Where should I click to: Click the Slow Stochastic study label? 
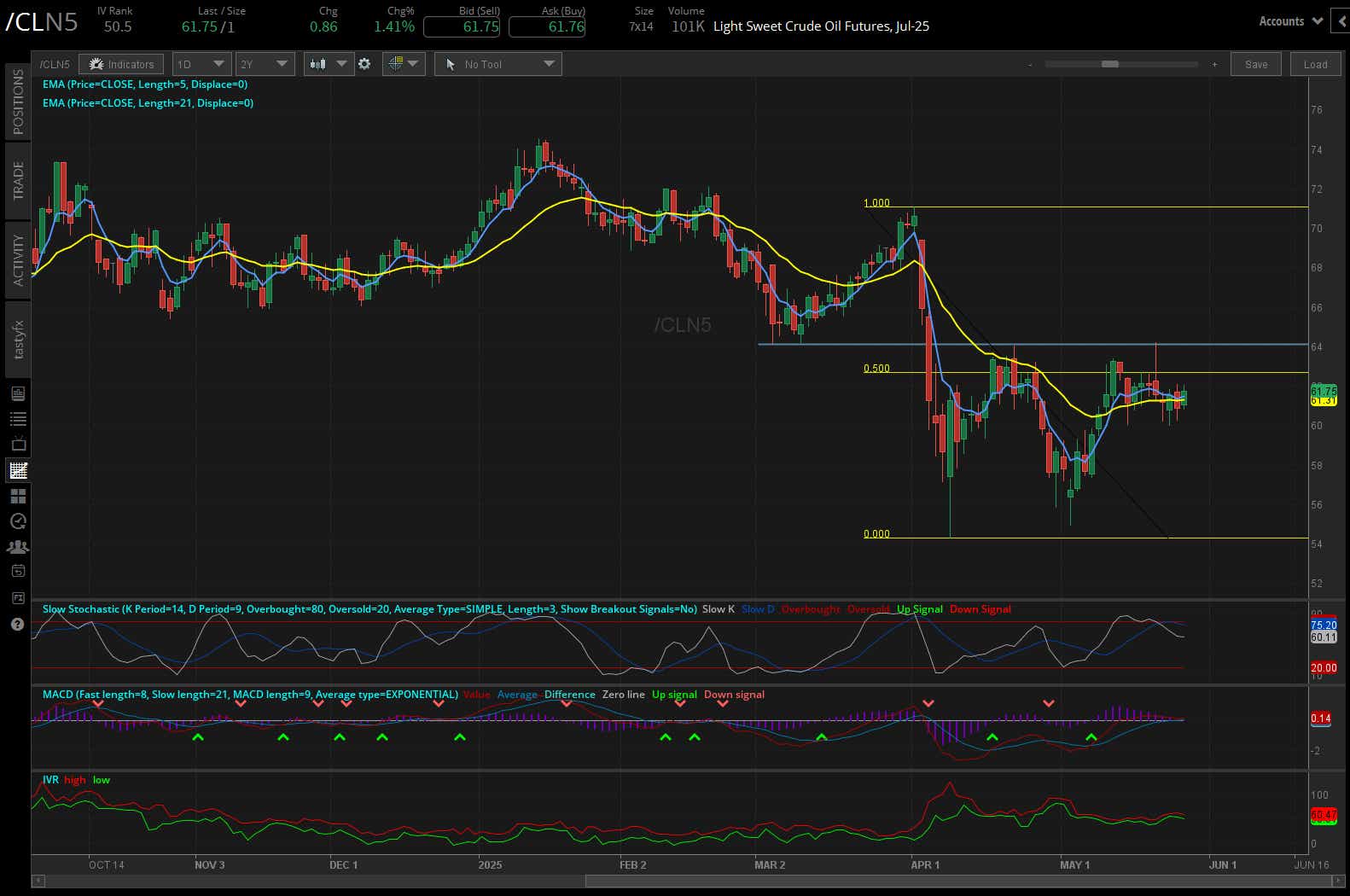click(x=370, y=609)
